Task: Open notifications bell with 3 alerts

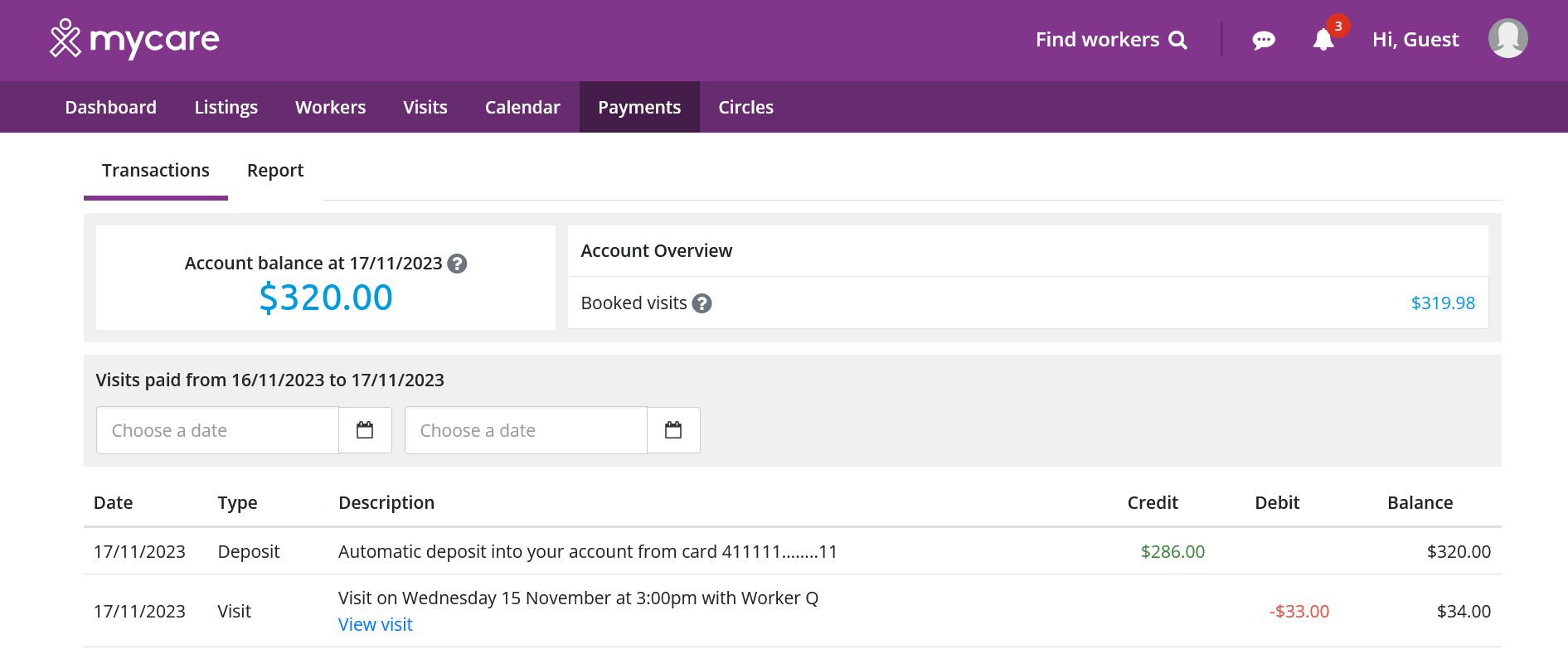Action: (x=1324, y=38)
